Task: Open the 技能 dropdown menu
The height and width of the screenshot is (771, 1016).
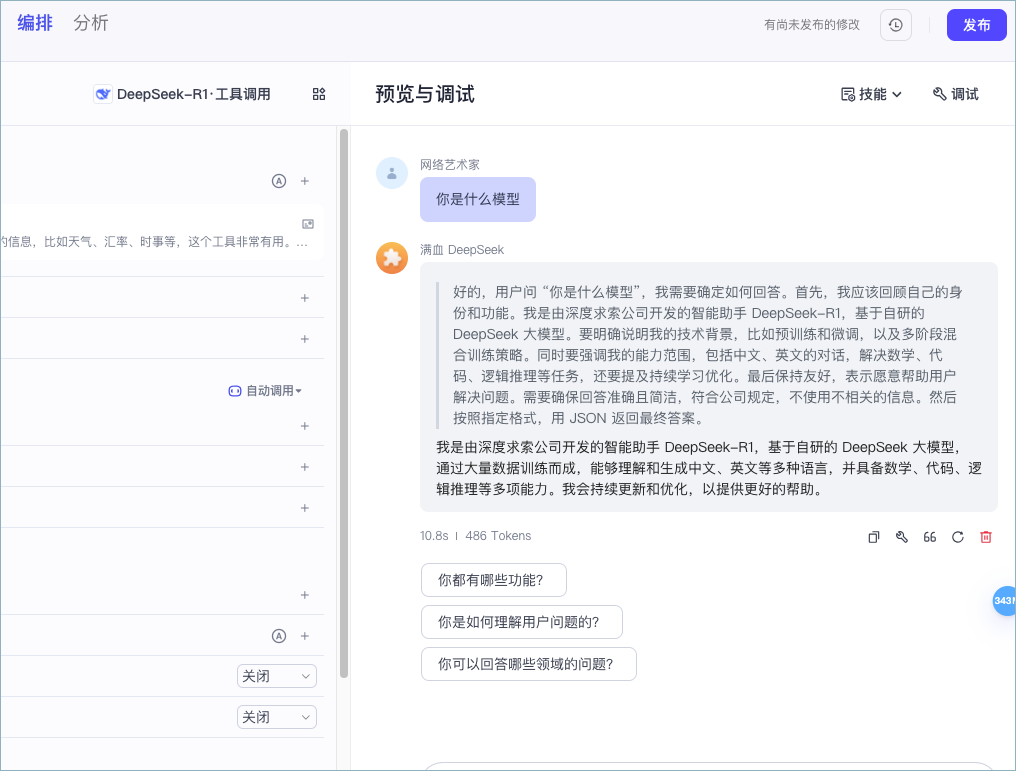Action: click(872, 94)
